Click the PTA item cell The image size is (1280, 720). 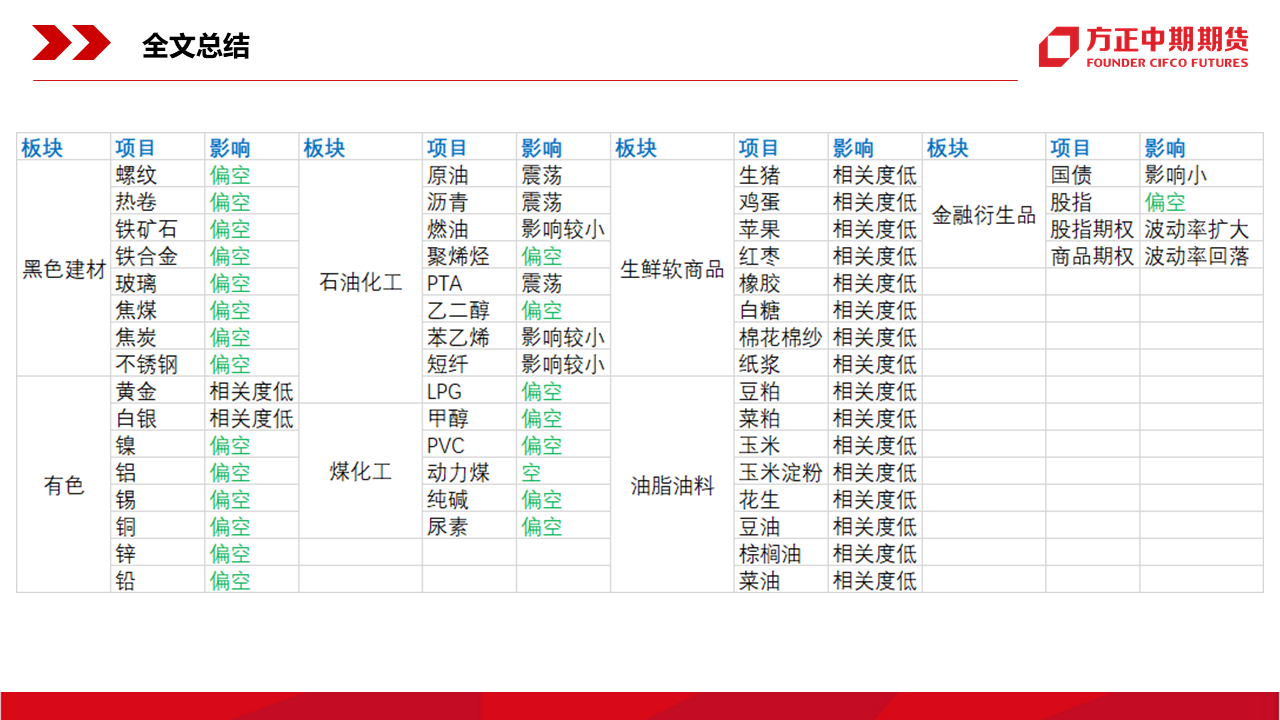(469, 283)
